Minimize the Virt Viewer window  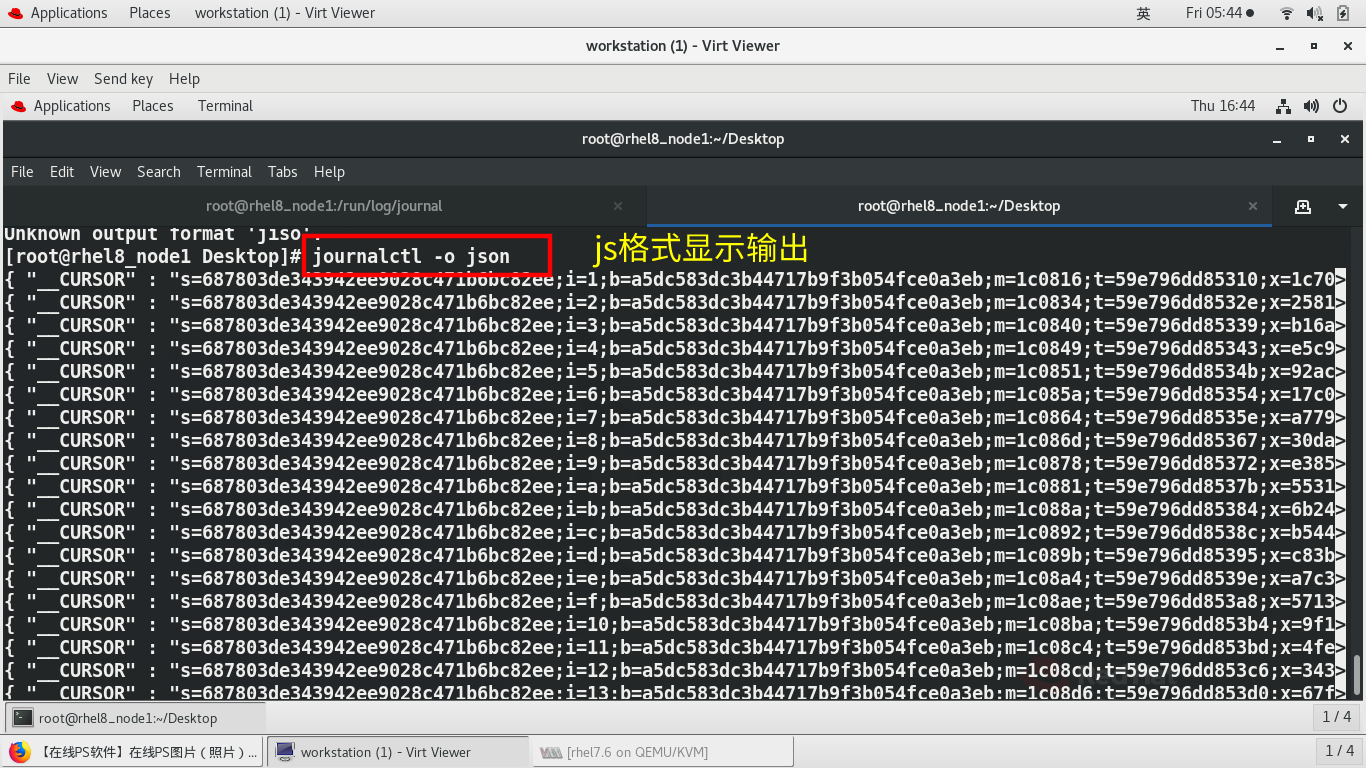(1281, 46)
